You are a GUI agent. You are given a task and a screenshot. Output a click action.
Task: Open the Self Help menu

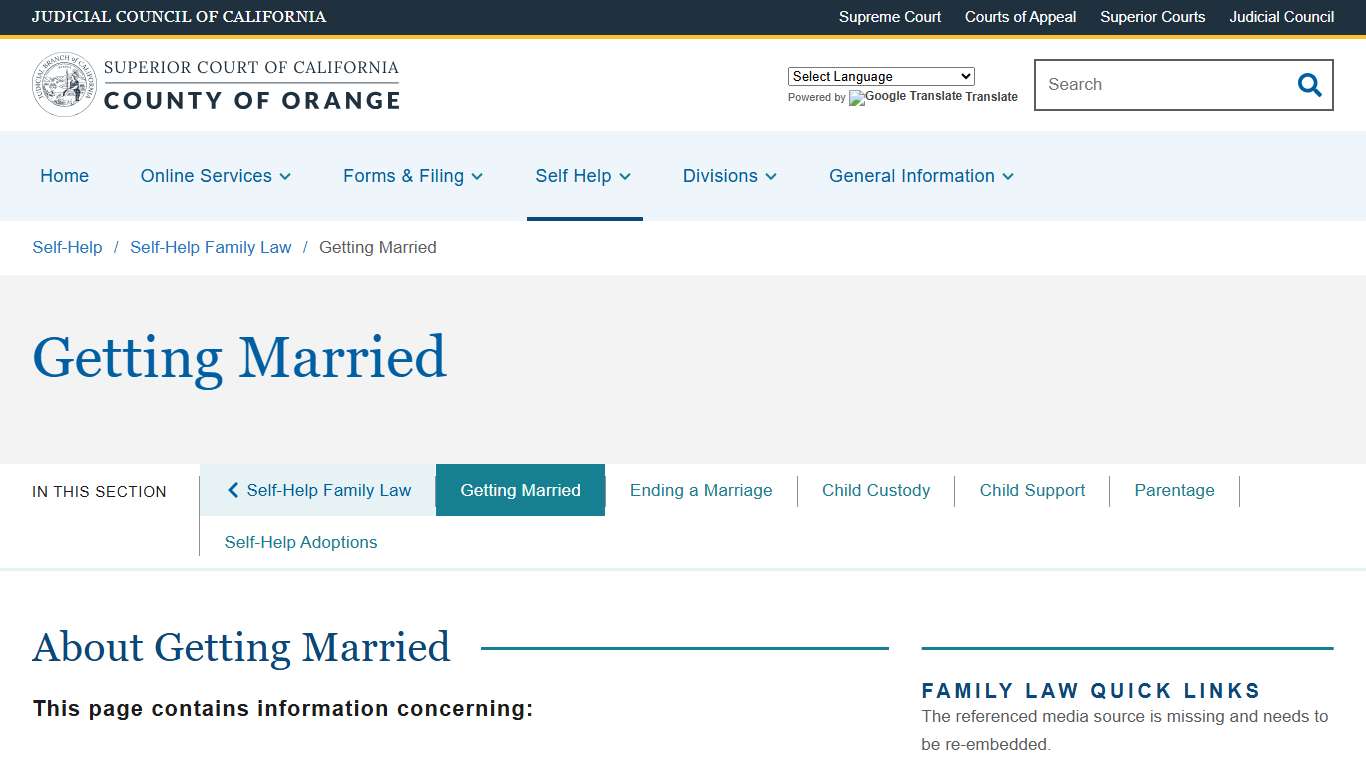pyautogui.click(x=583, y=176)
